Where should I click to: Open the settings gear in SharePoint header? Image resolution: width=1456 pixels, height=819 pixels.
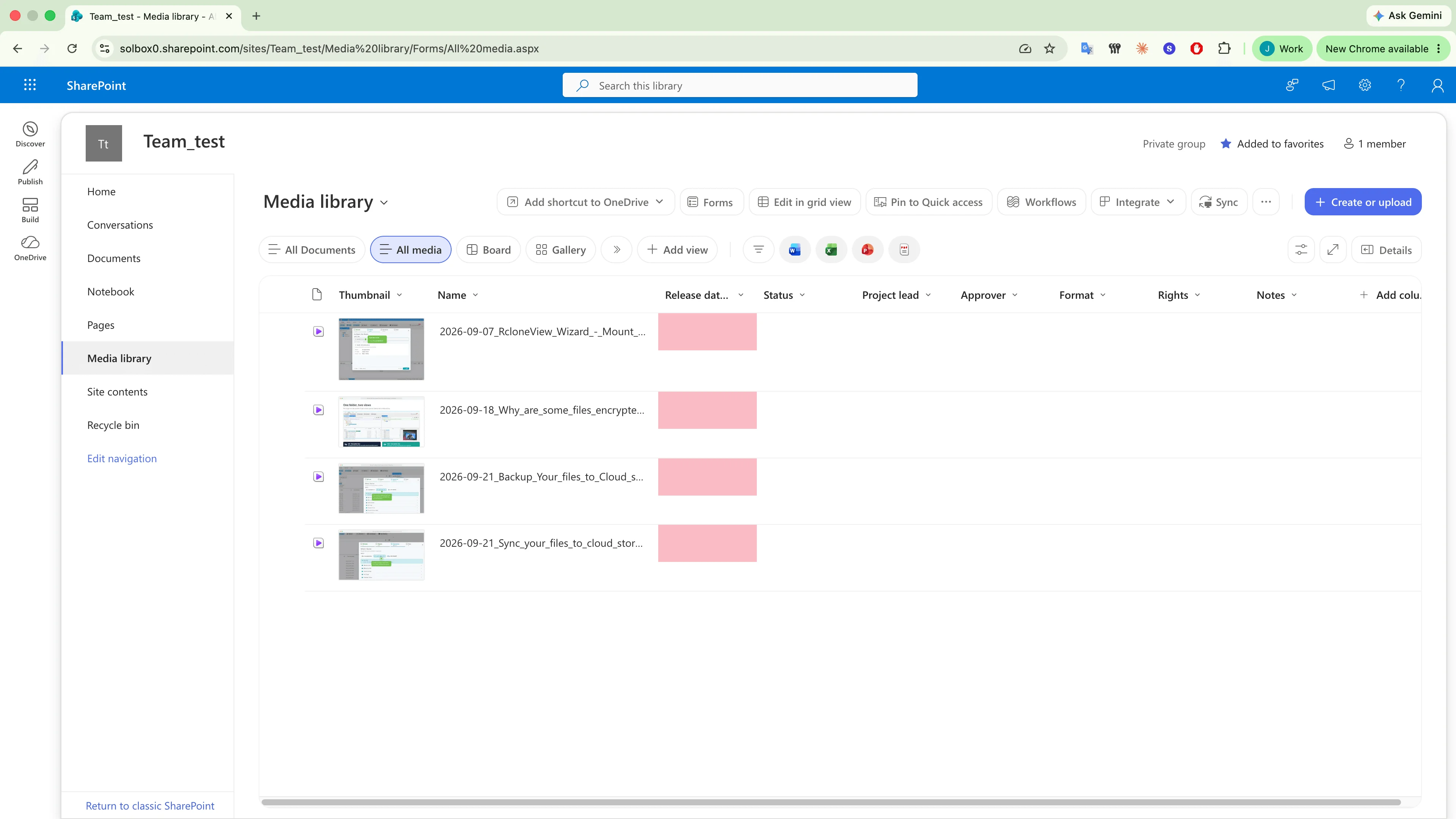pos(1365,85)
